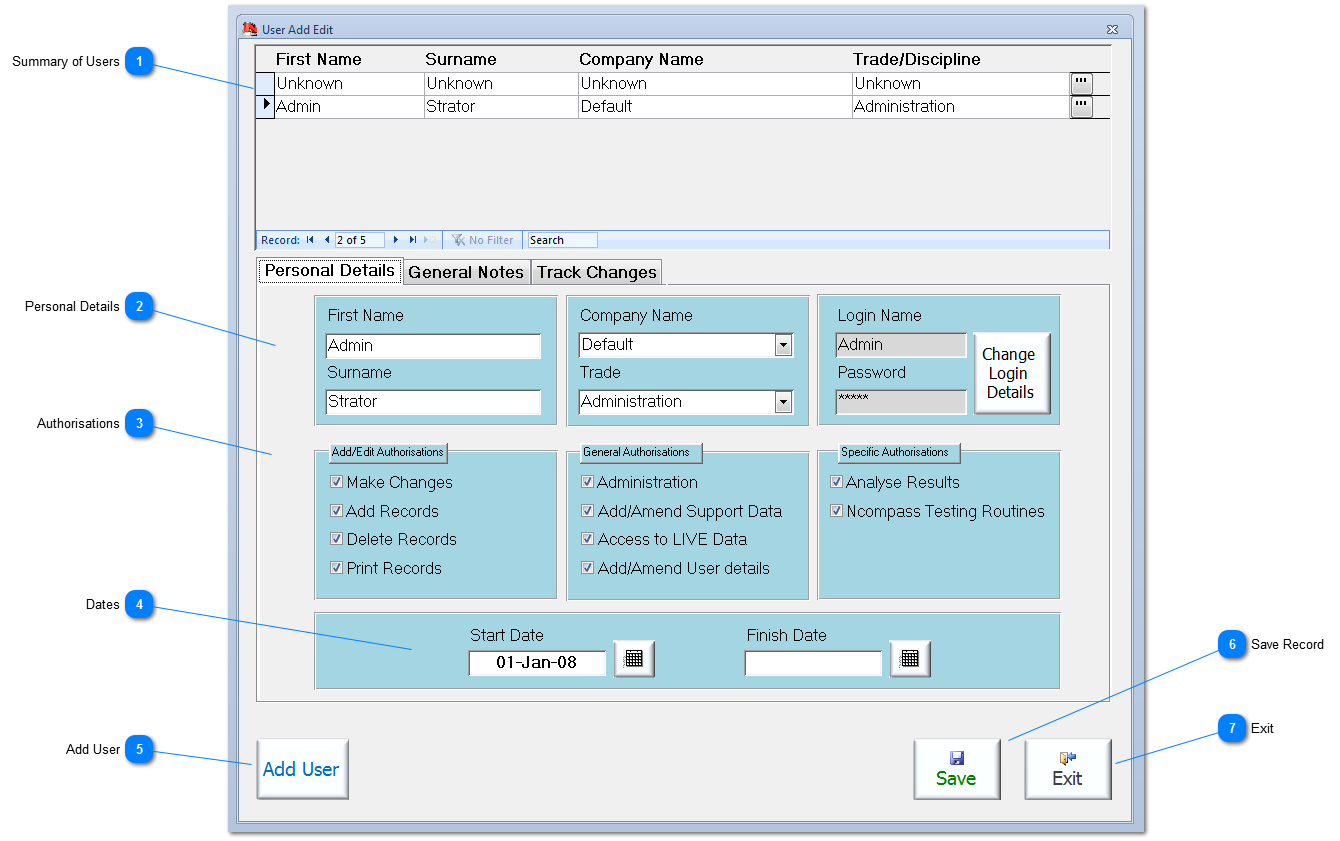
Task: Open Track Changes tab
Action: (597, 272)
